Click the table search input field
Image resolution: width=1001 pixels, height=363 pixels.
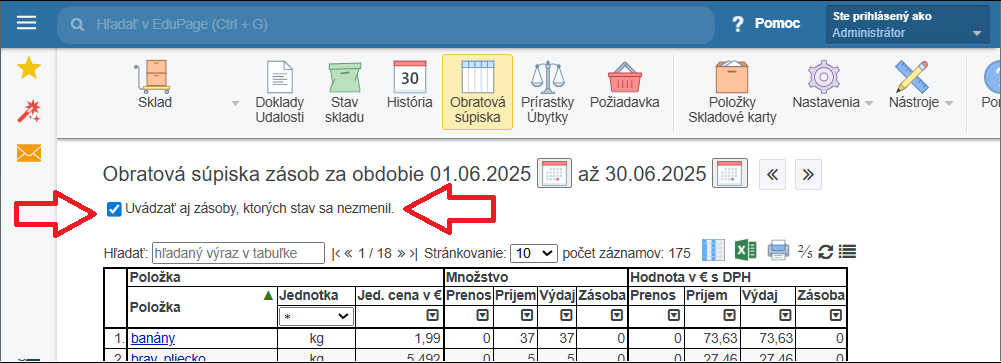pos(238,253)
